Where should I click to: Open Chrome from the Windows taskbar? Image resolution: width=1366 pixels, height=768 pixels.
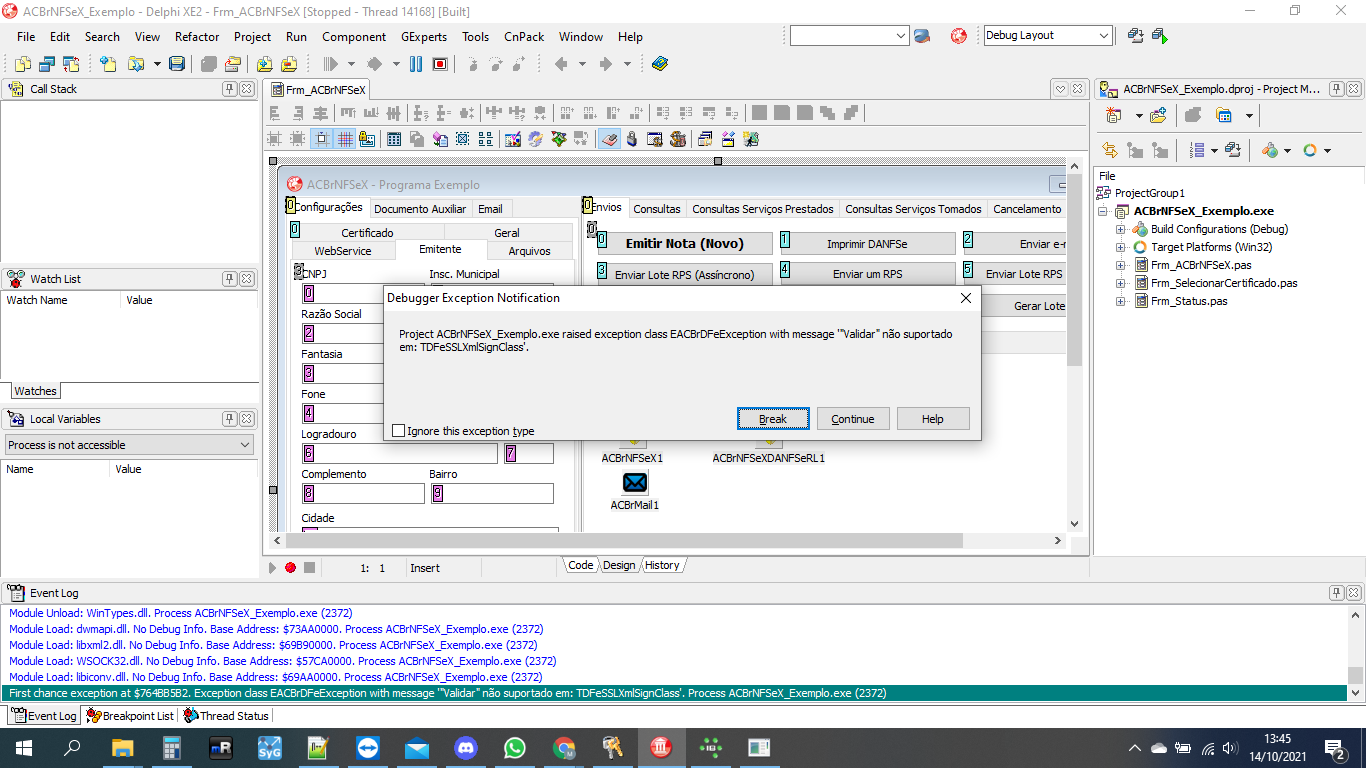(x=564, y=748)
